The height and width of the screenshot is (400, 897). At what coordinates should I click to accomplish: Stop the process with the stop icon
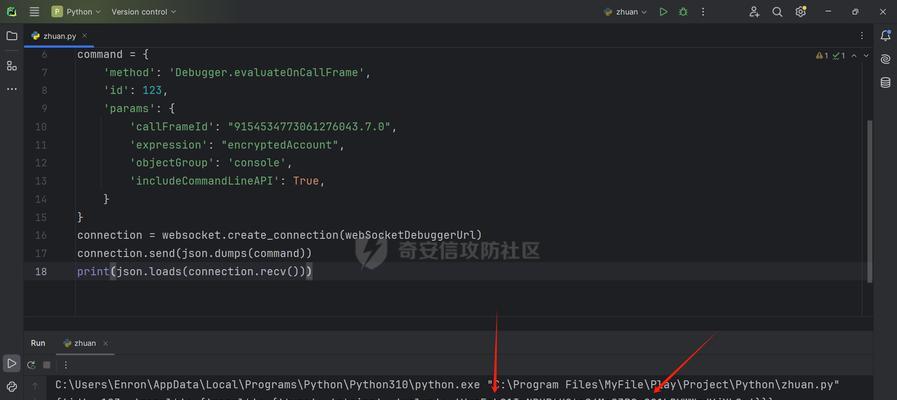tap(47, 365)
